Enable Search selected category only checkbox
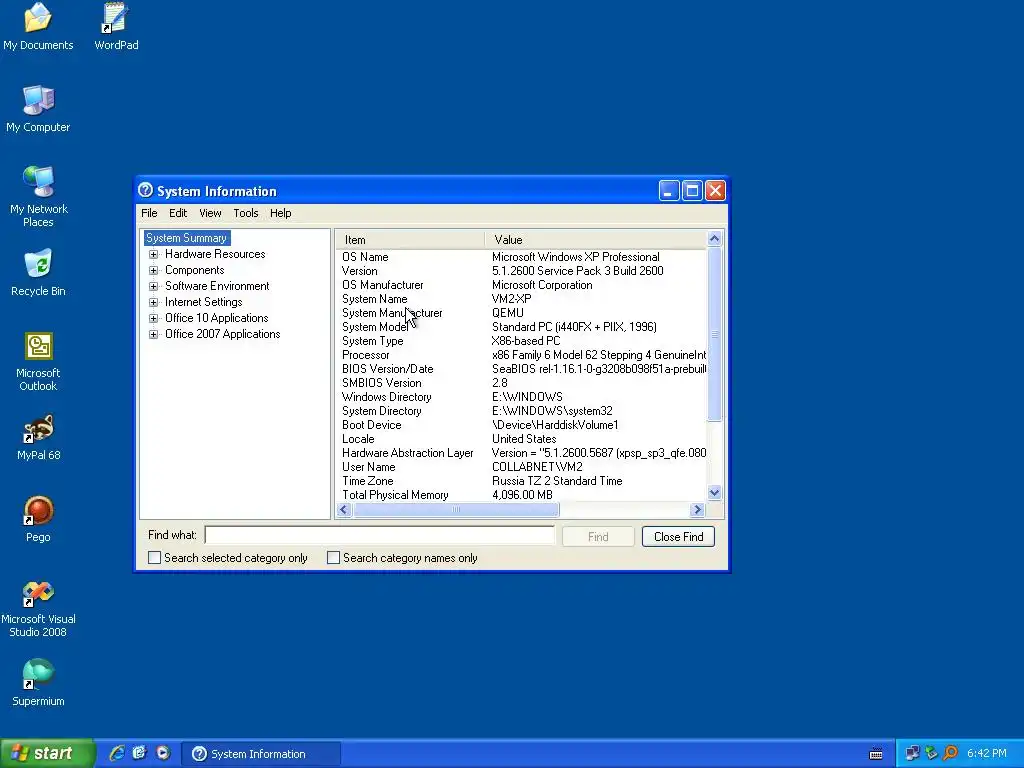The width and height of the screenshot is (1024, 768). coord(154,558)
